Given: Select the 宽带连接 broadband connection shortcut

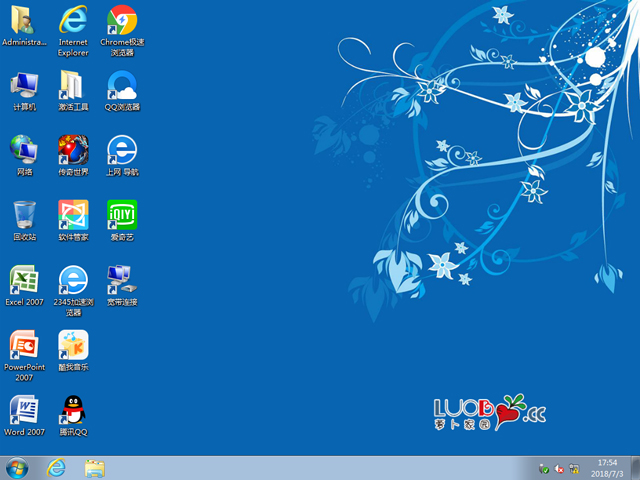Looking at the screenshot, I should 122,280.
